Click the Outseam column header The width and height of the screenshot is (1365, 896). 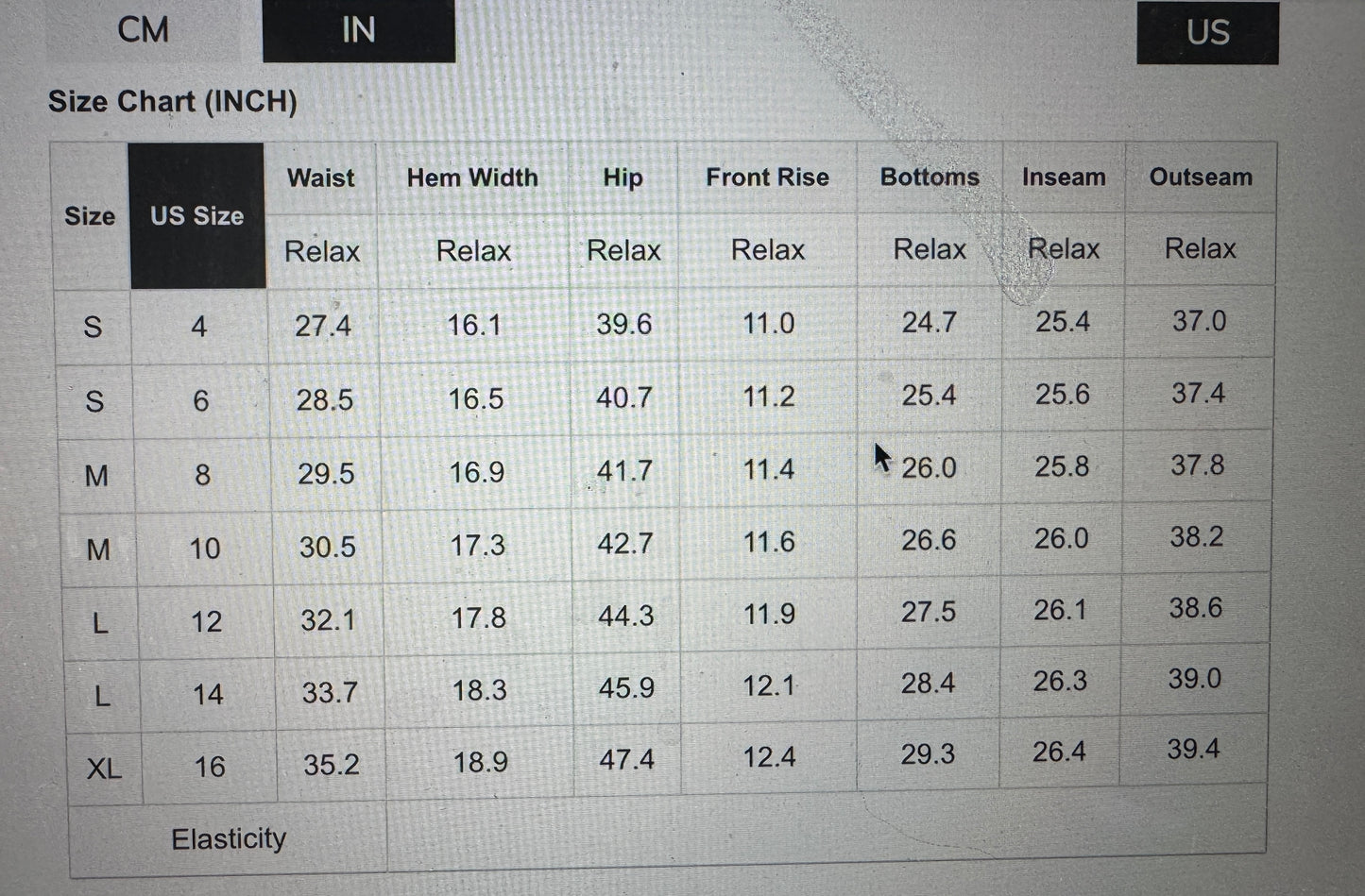1201,178
